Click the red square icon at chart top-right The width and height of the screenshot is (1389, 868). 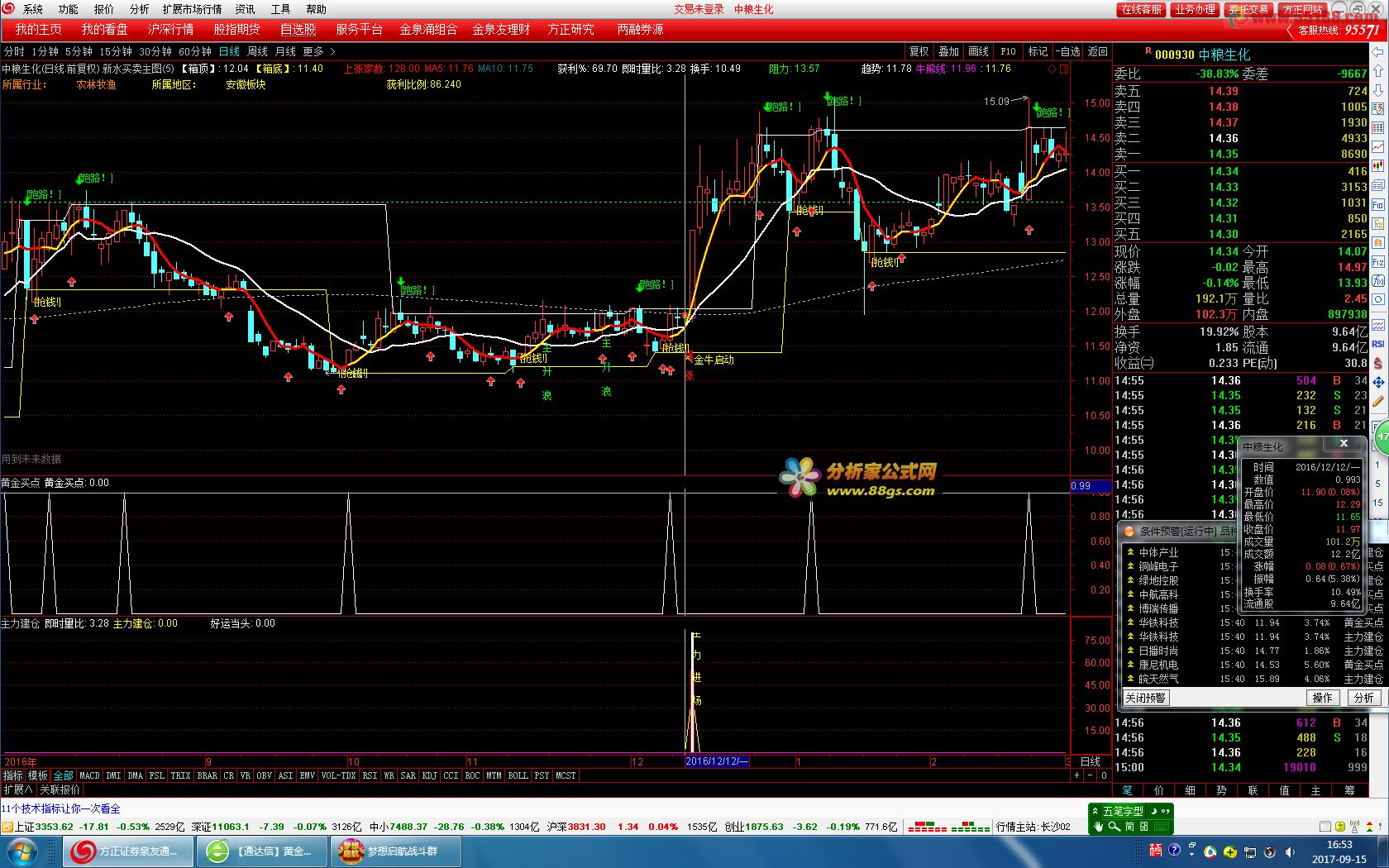pyautogui.click(x=1064, y=69)
